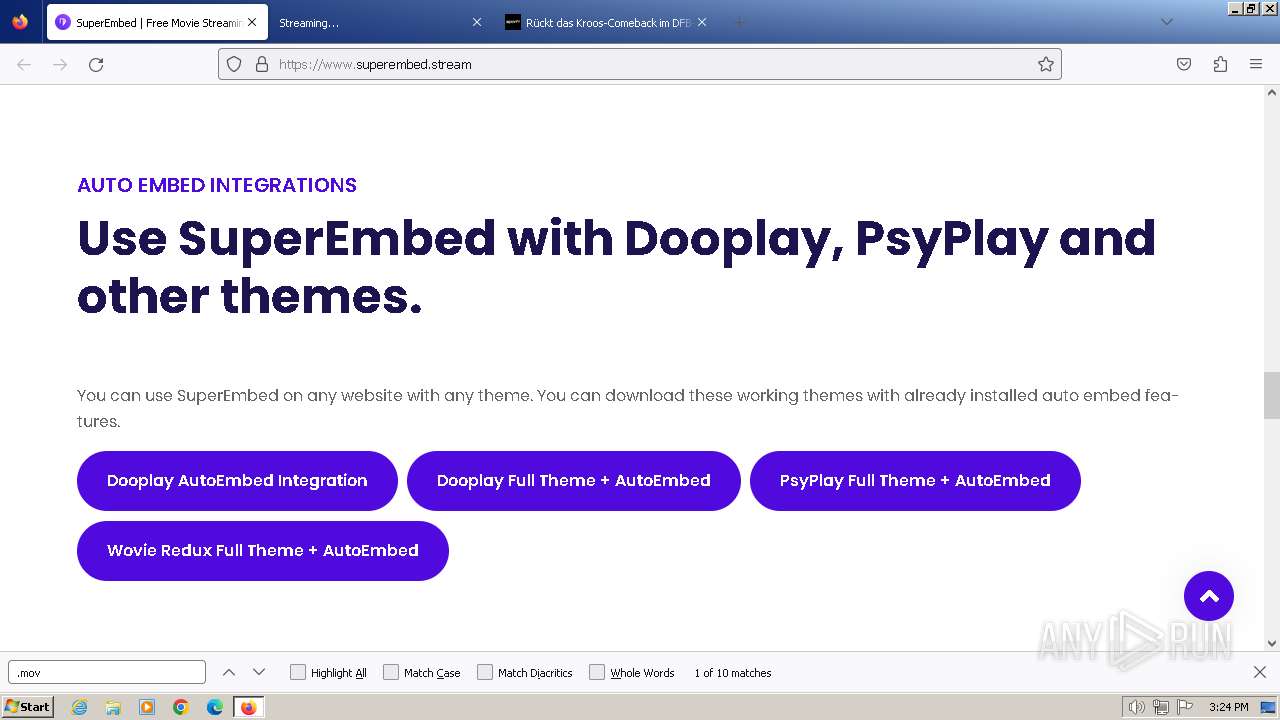Screen dimensions: 1280x720
Task: Reload the current page
Action: (96, 64)
